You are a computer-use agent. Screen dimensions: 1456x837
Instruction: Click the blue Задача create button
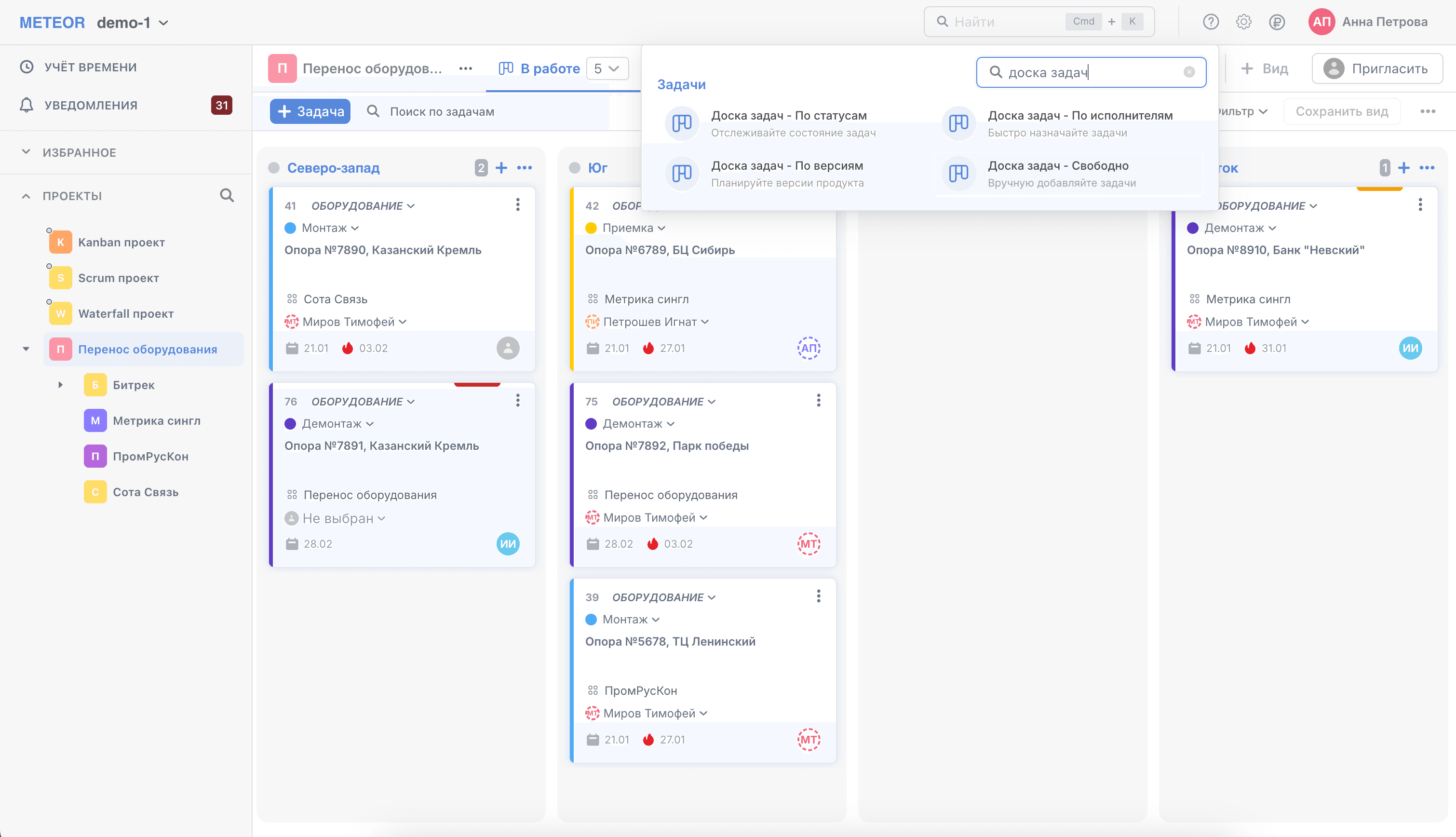pyautogui.click(x=310, y=111)
